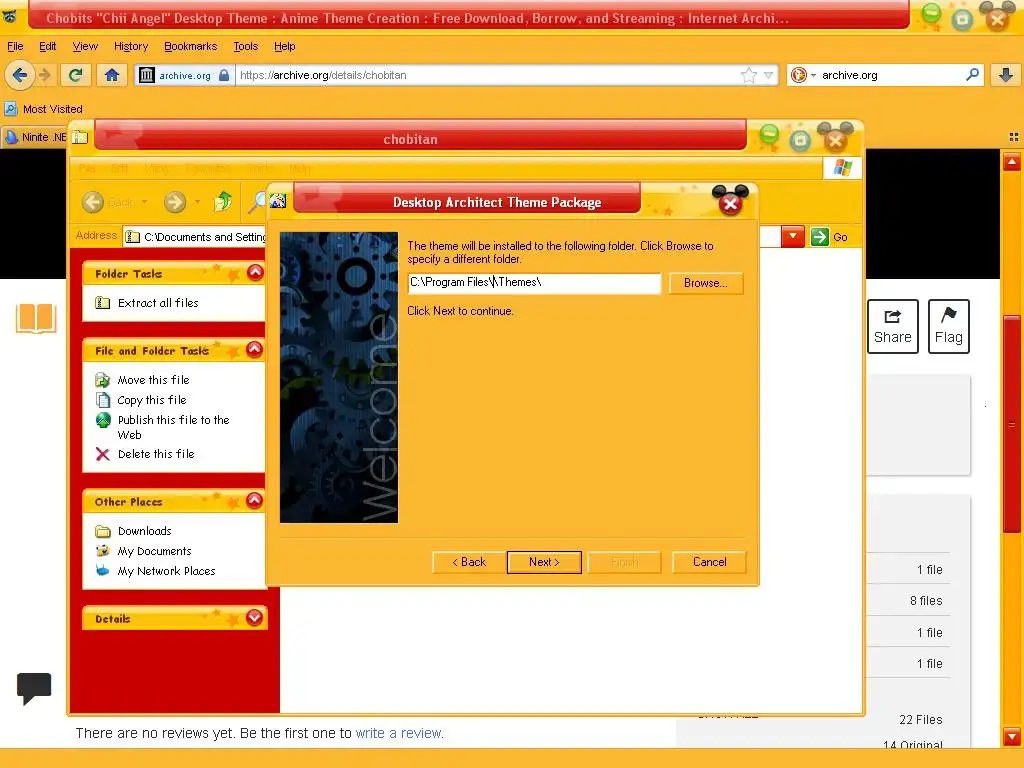Viewport: 1024px width, 768px height.
Task: Collapse the Folder Tasks panel
Action: pyautogui.click(x=255, y=273)
